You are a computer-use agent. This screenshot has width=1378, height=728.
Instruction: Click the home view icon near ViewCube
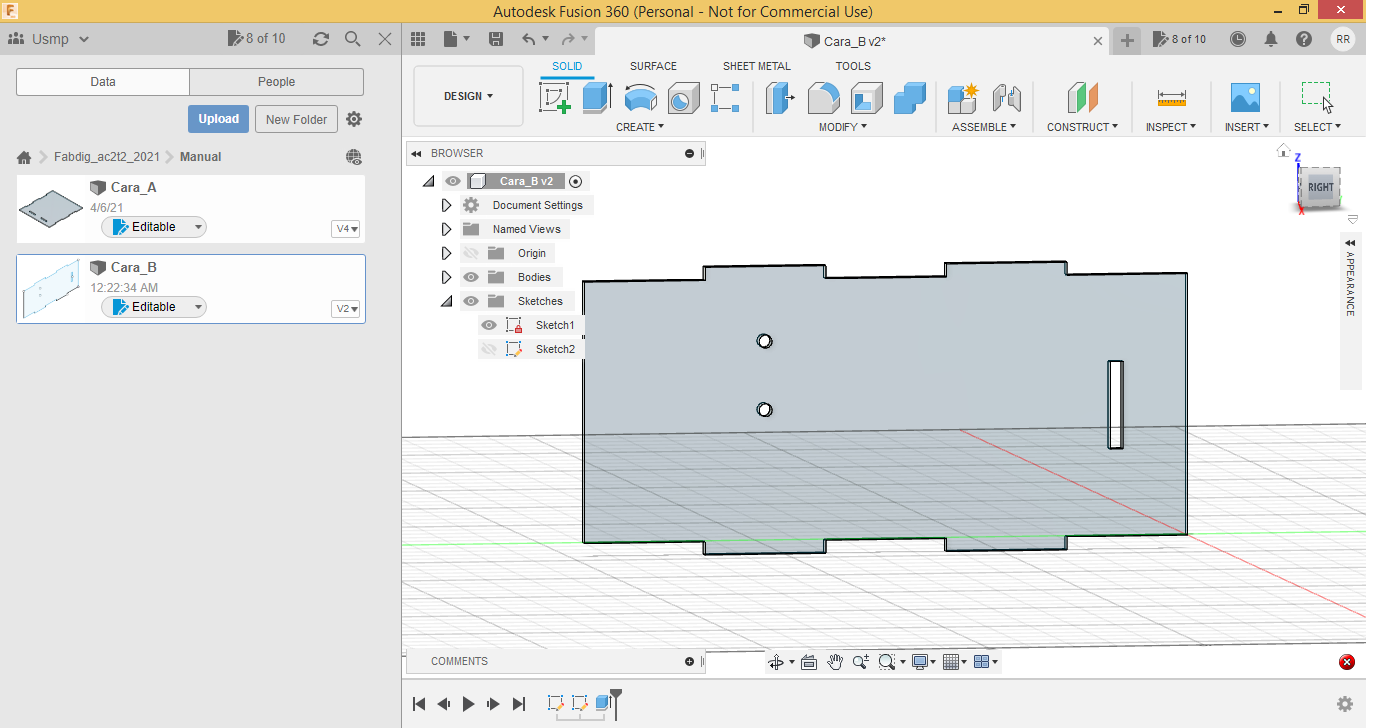click(x=1284, y=151)
